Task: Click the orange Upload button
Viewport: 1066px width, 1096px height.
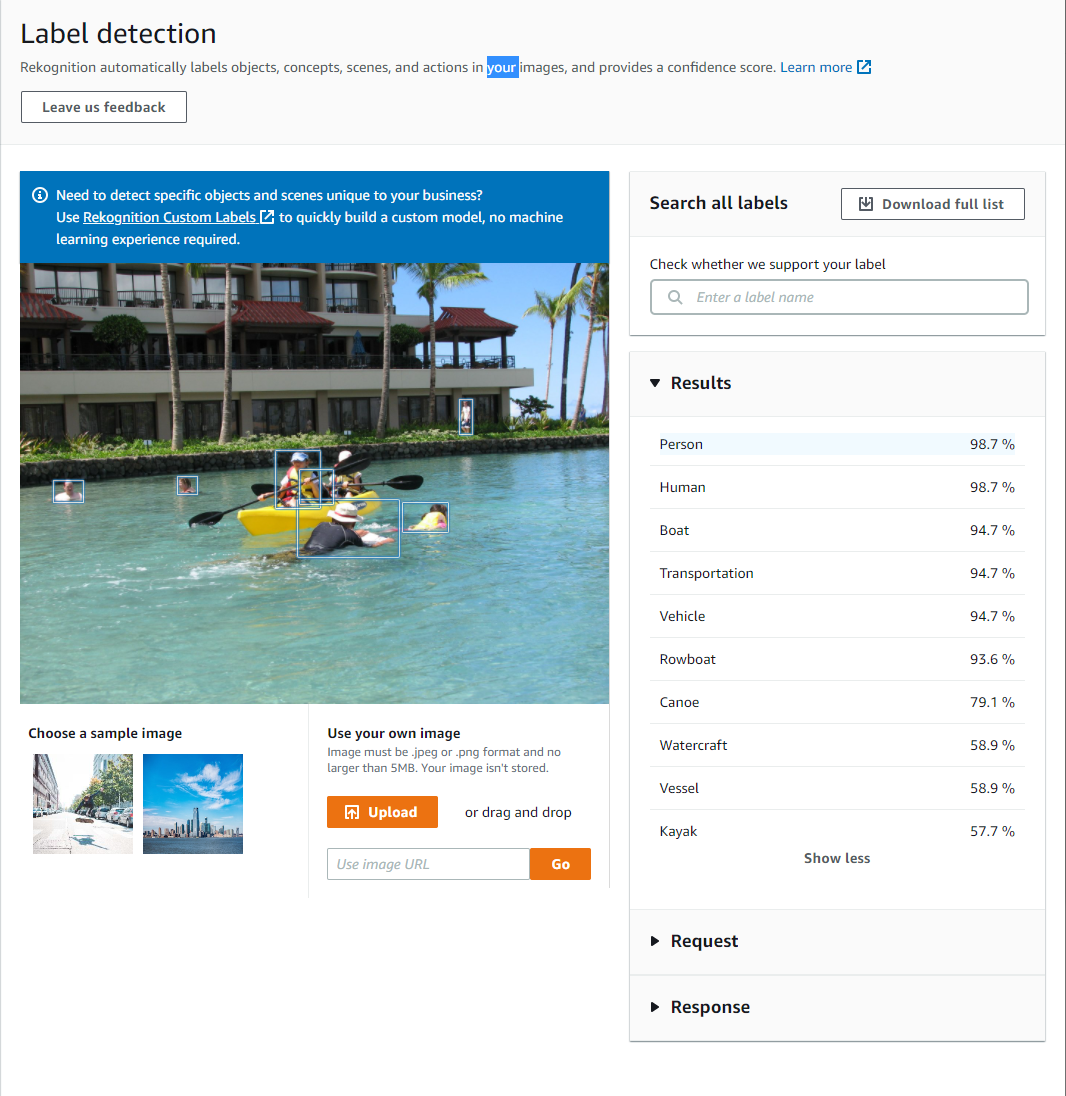Action: click(382, 812)
